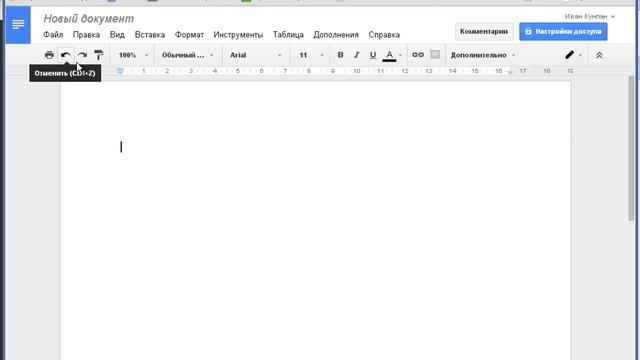Collapse the menus with double chevron
The height and width of the screenshot is (360, 640).
599,55
